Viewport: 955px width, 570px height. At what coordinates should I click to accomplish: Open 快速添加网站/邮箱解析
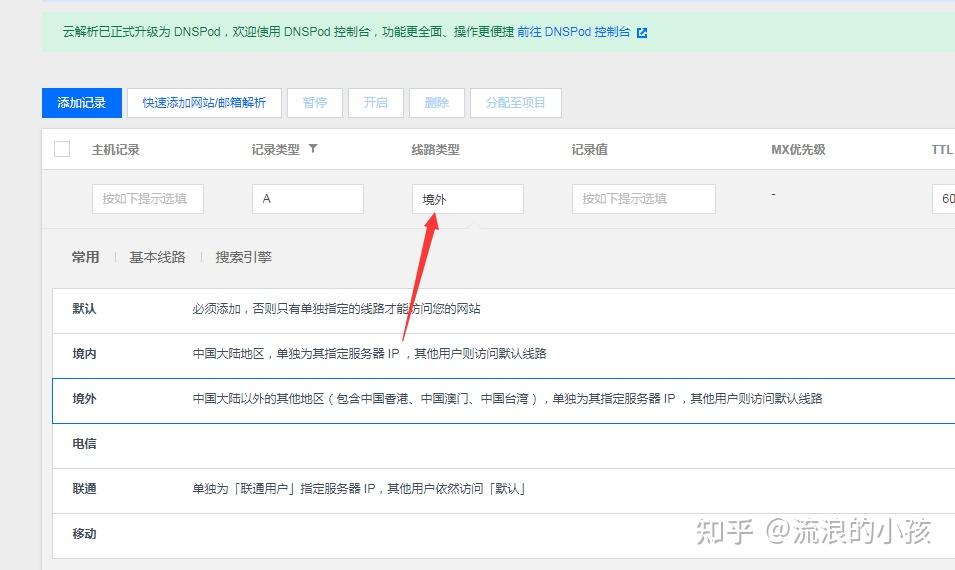[204, 103]
